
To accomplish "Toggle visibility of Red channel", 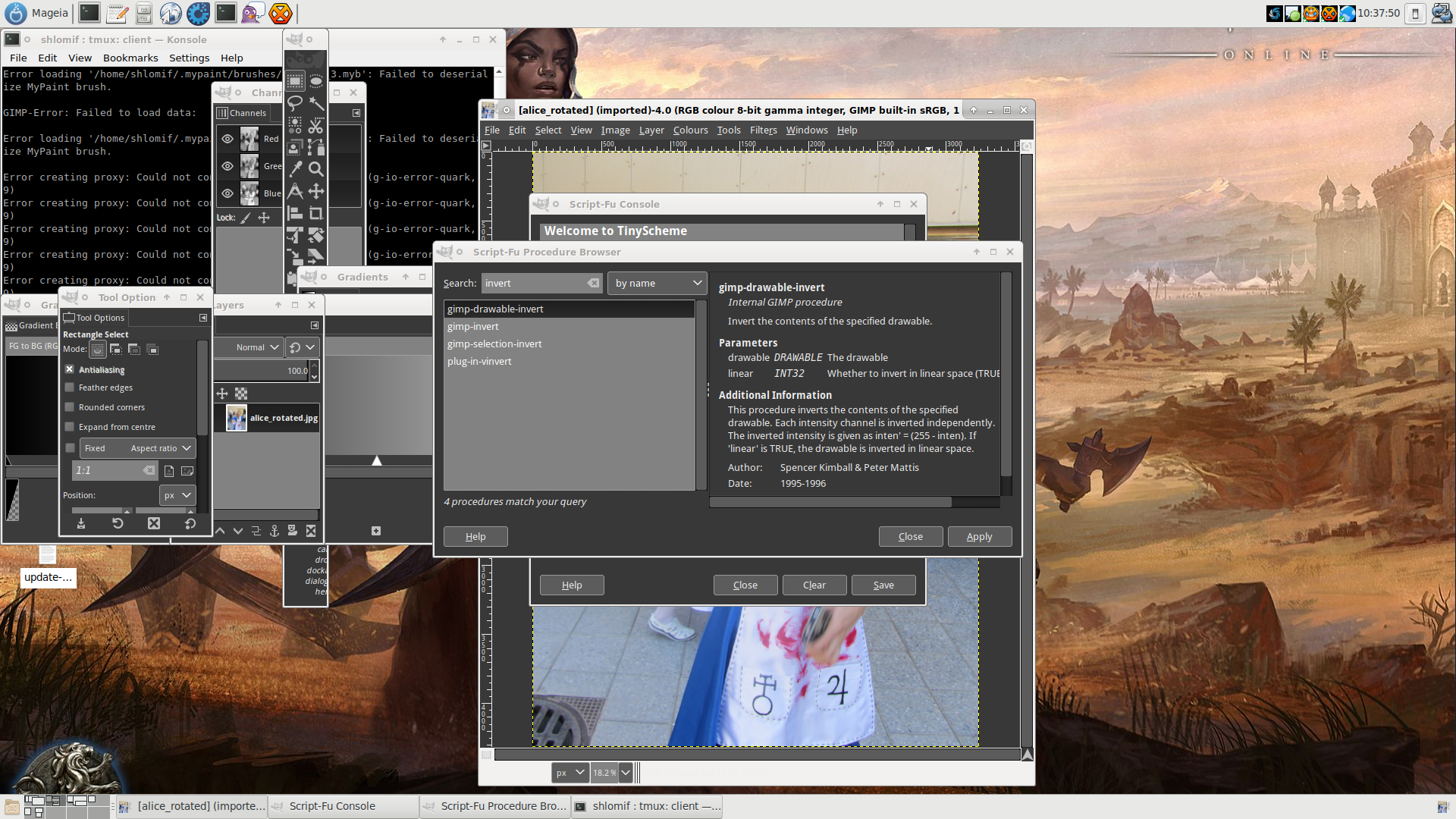I will (227, 139).
